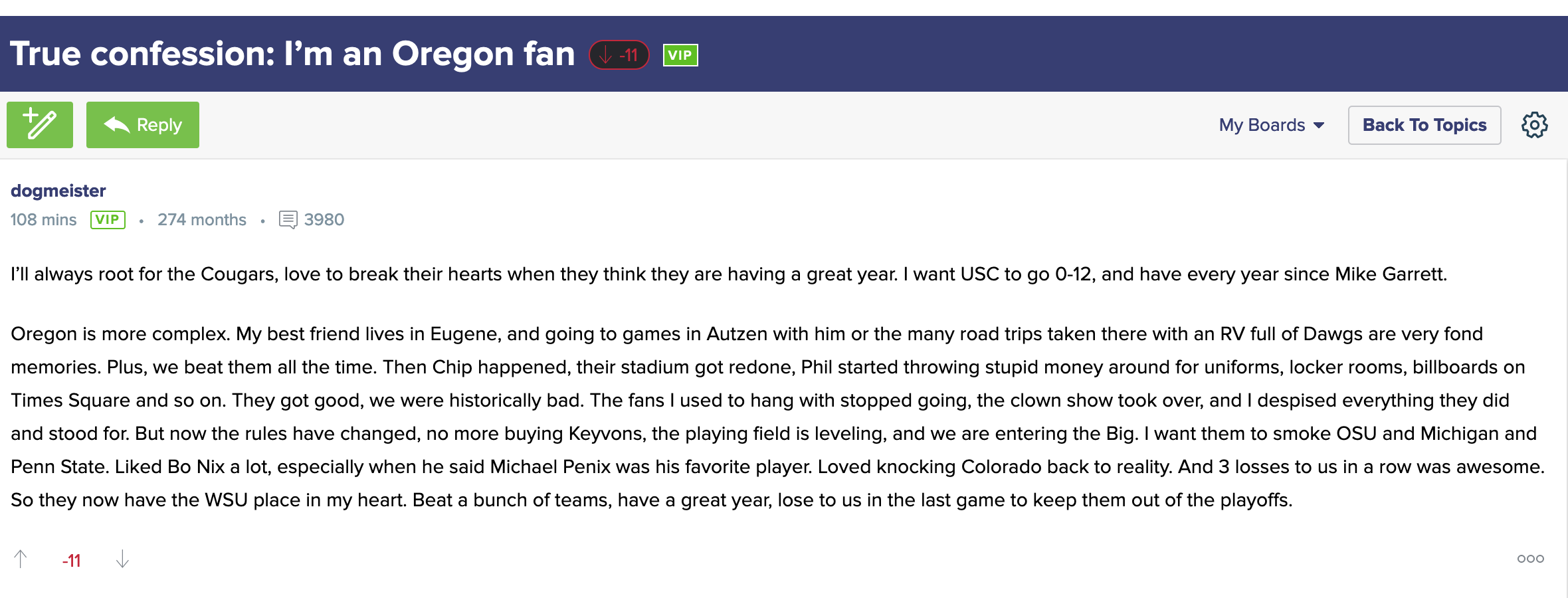Click the 274 months membership label

point(202,220)
